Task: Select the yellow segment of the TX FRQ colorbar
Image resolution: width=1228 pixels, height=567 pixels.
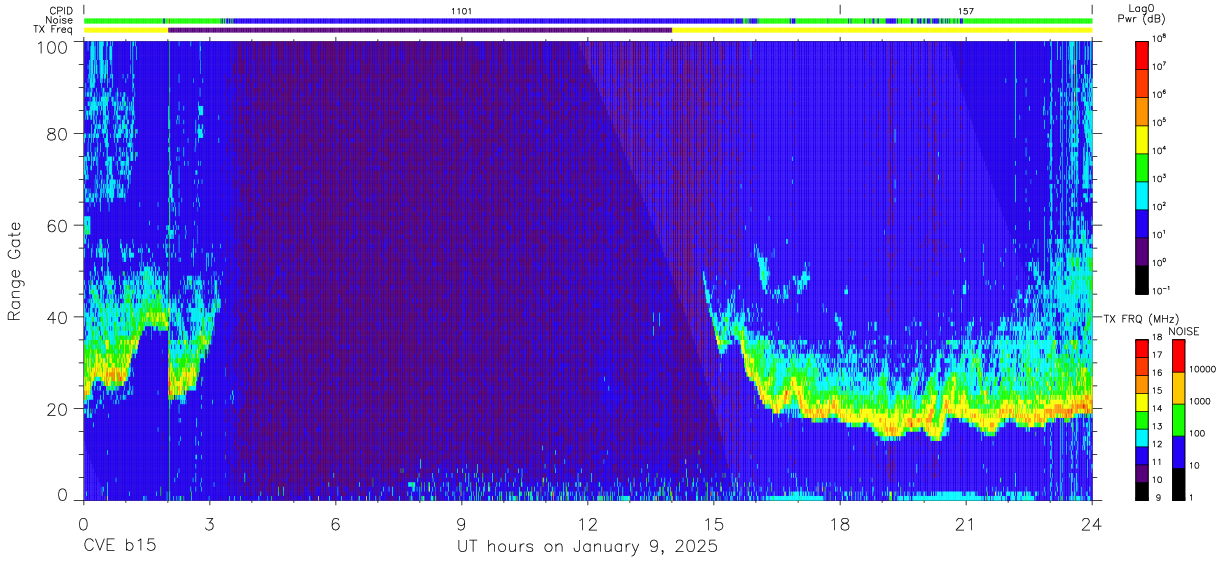Action: pyautogui.click(x=1142, y=401)
